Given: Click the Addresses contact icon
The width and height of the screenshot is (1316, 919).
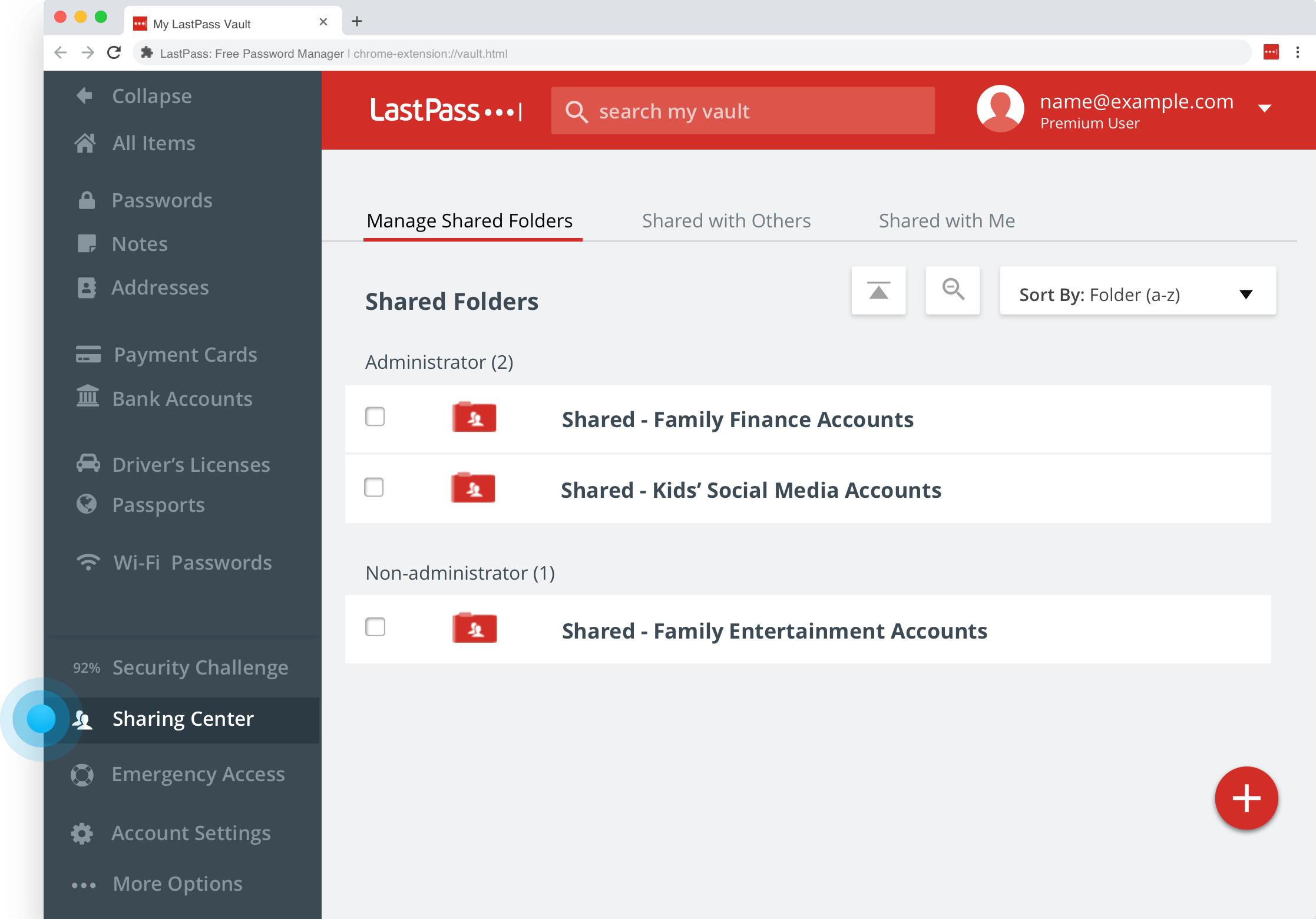Looking at the screenshot, I should (87, 287).
